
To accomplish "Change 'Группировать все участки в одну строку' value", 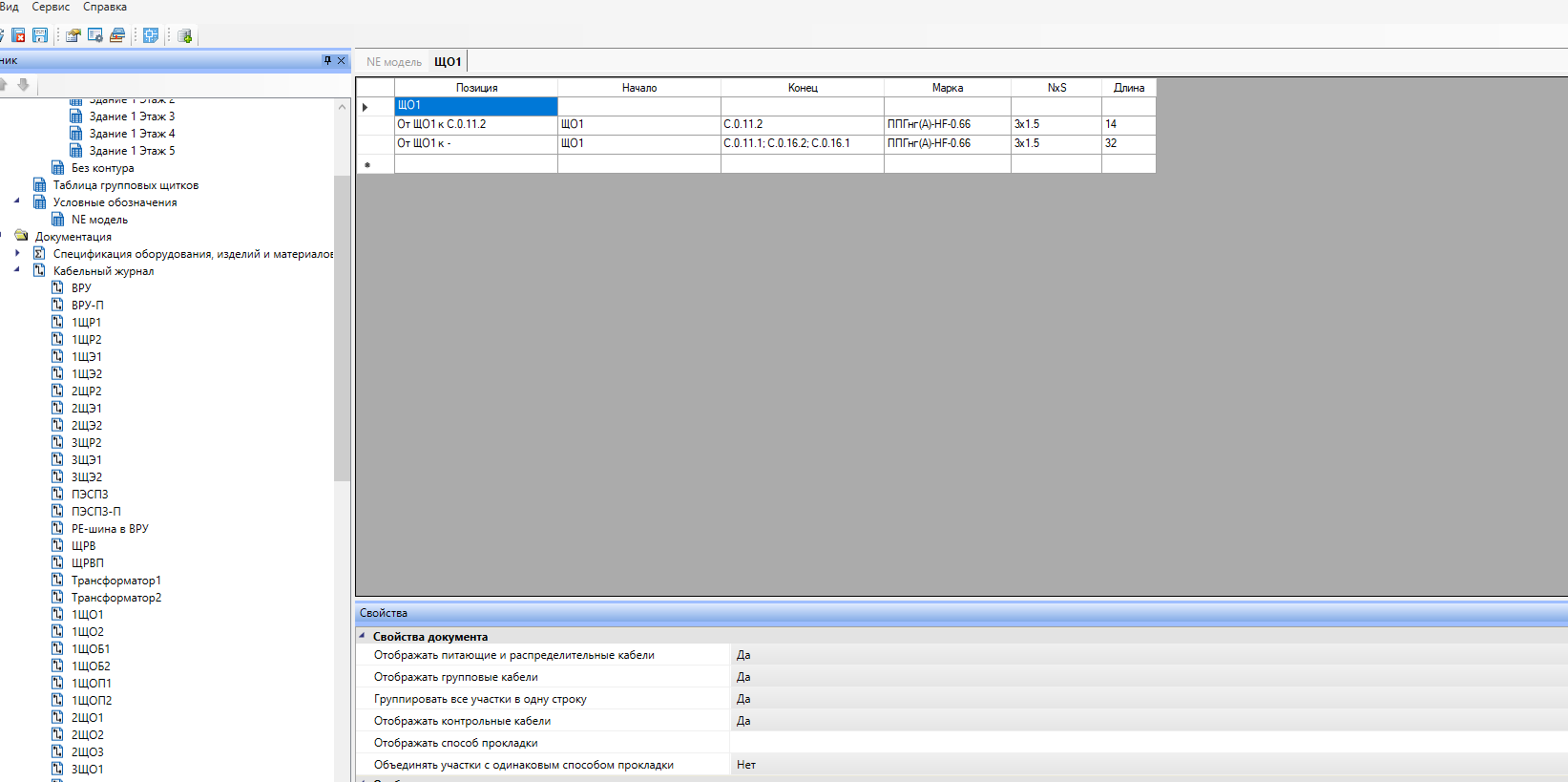I will [1149, 699].
